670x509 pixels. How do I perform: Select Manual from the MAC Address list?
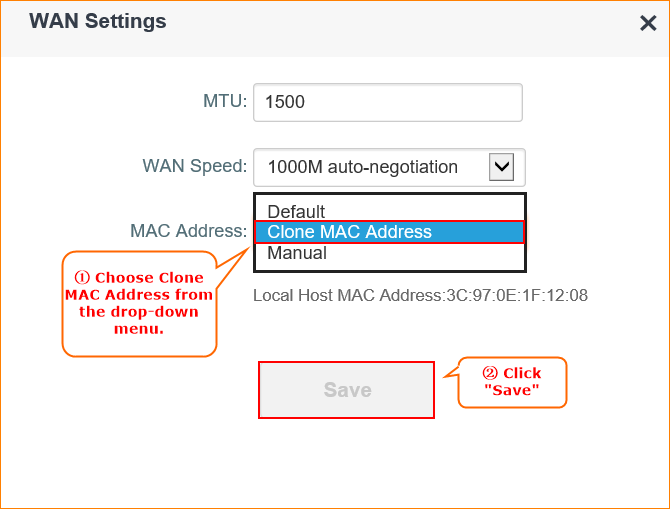[x=297, y=253]
